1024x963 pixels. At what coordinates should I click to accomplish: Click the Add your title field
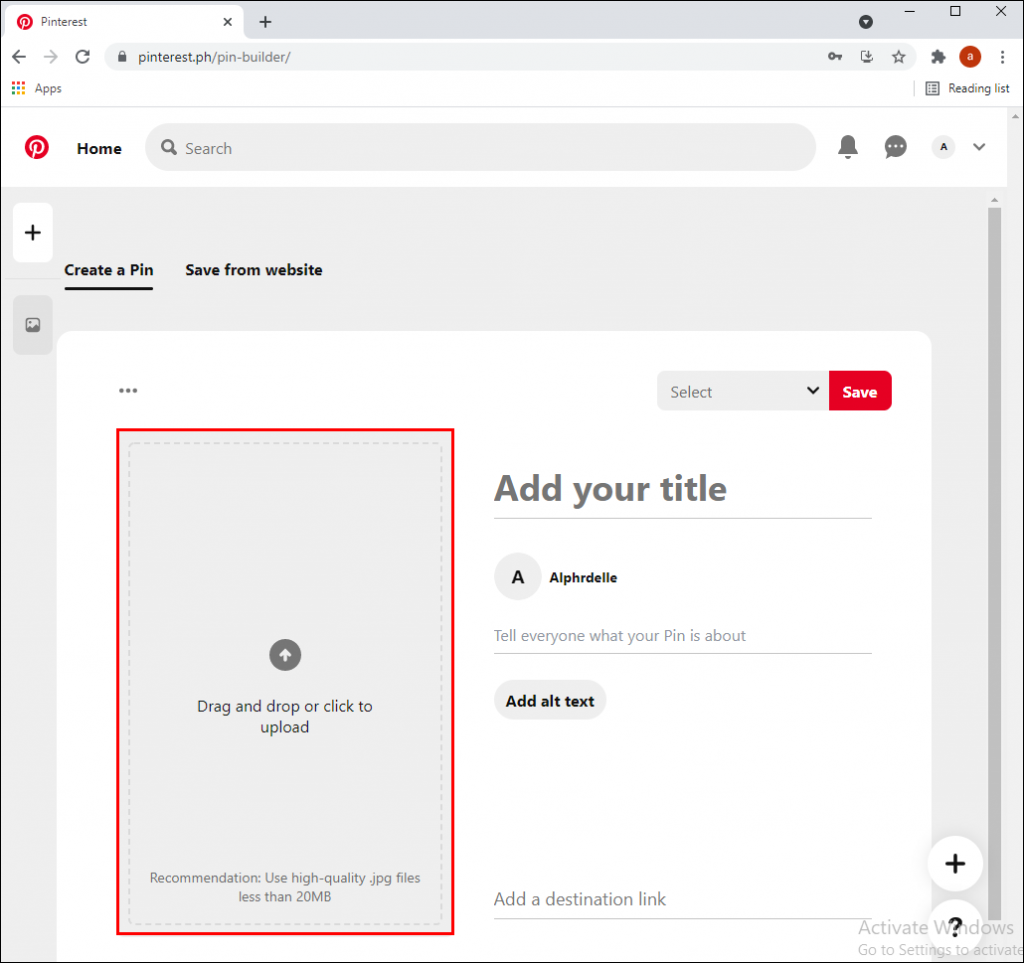point(610,489)
